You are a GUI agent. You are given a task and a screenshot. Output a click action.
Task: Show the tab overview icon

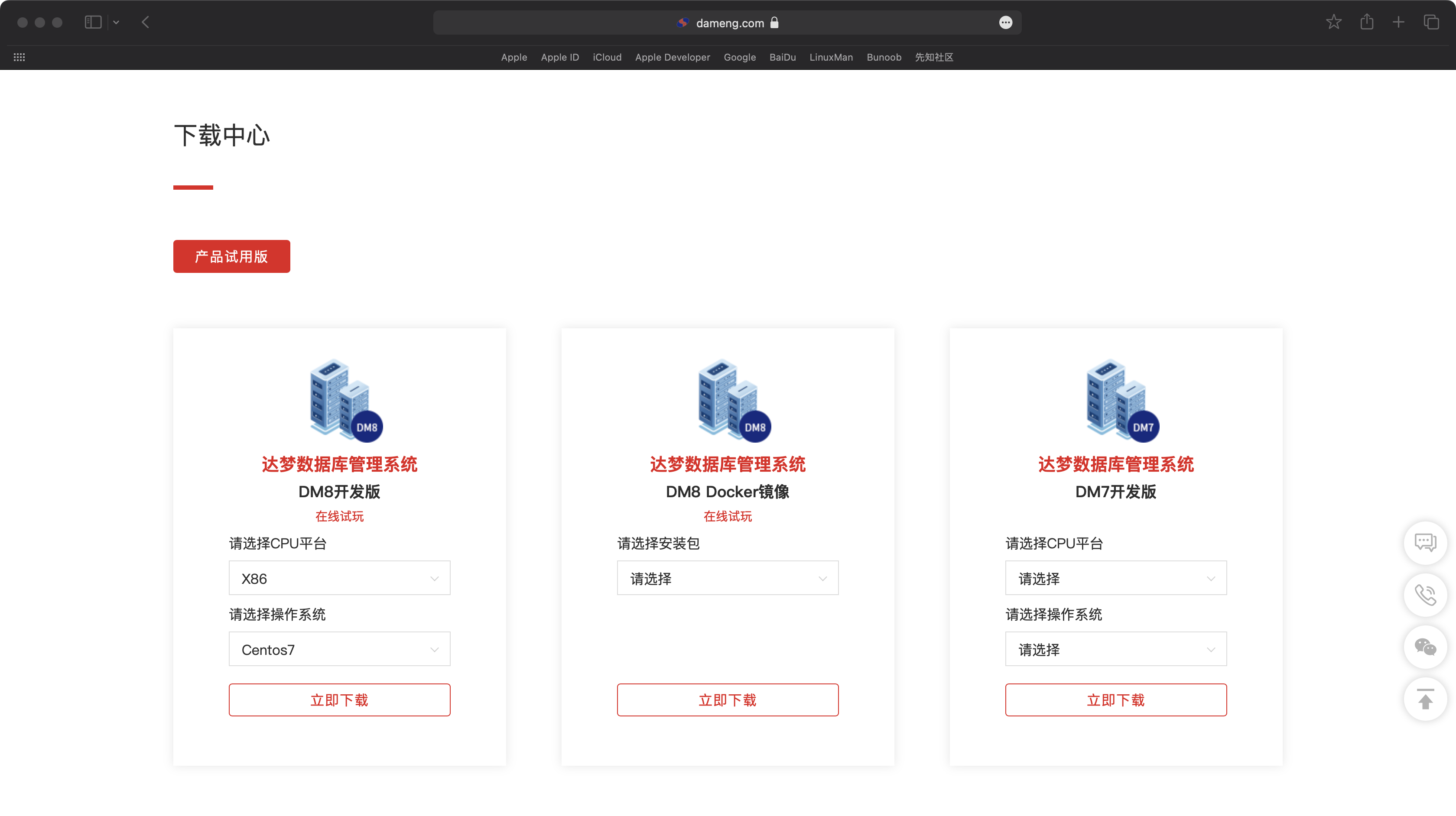(x=1431, y=22)
